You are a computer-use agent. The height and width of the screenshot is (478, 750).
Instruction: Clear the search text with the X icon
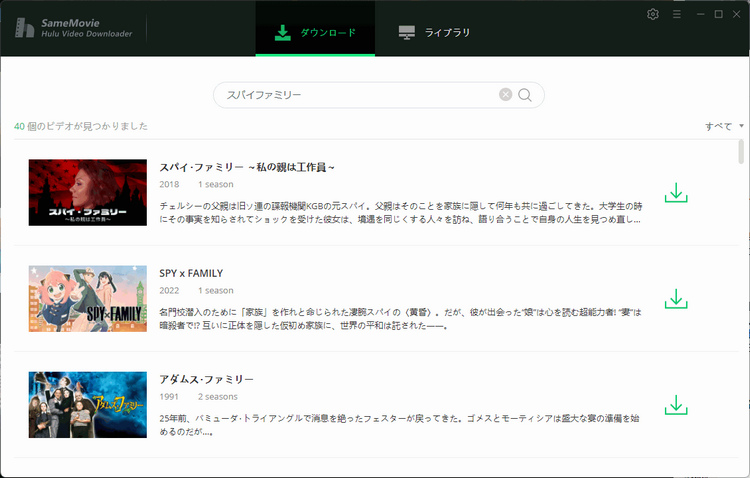point(506,95)
